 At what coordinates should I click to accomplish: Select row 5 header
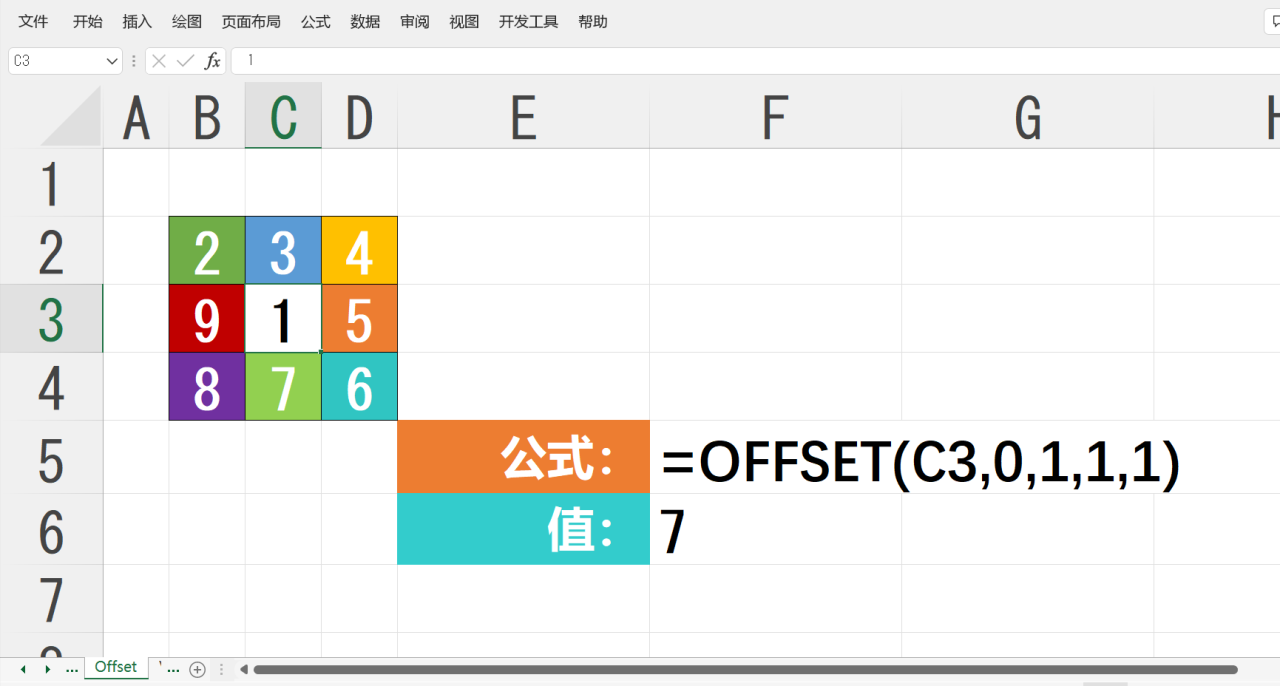pos(51,457)
